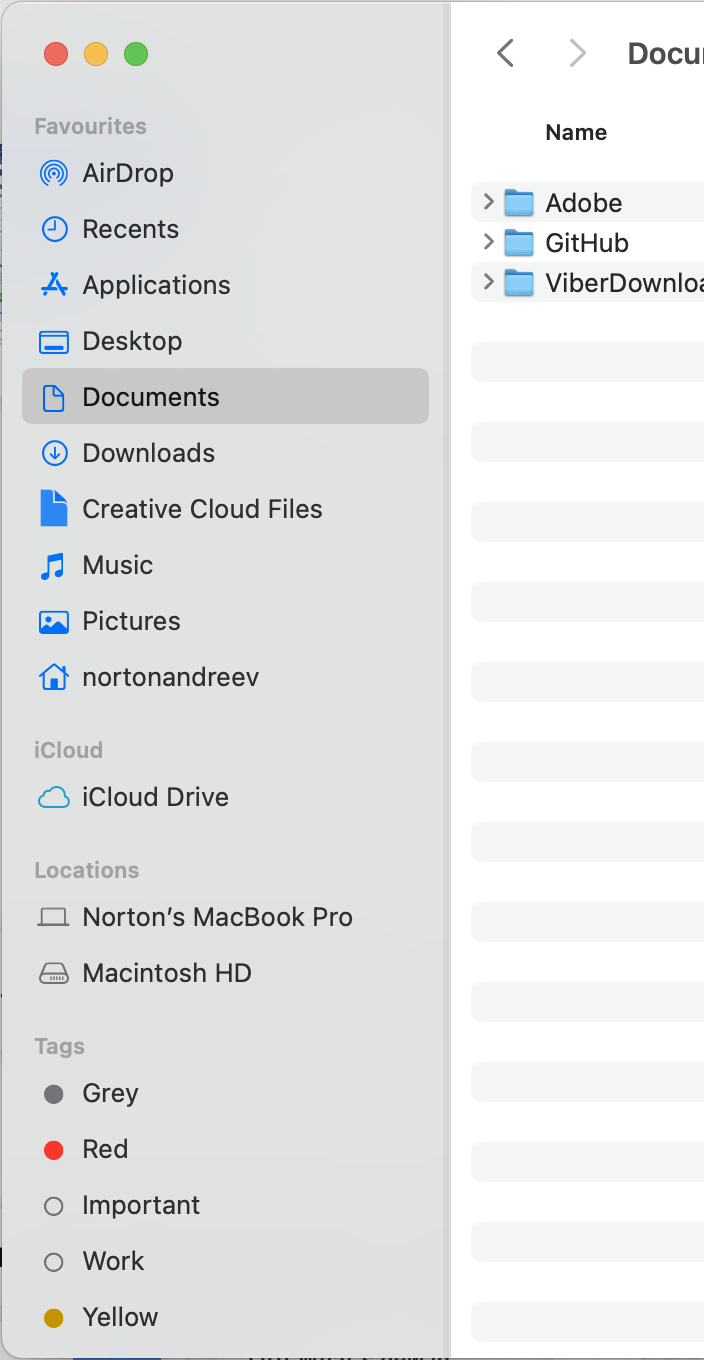Image resolution: width=704 pixels, height=1360 pixels.
Task: Click the nortonandreev home folder icon
Action: 54,677
